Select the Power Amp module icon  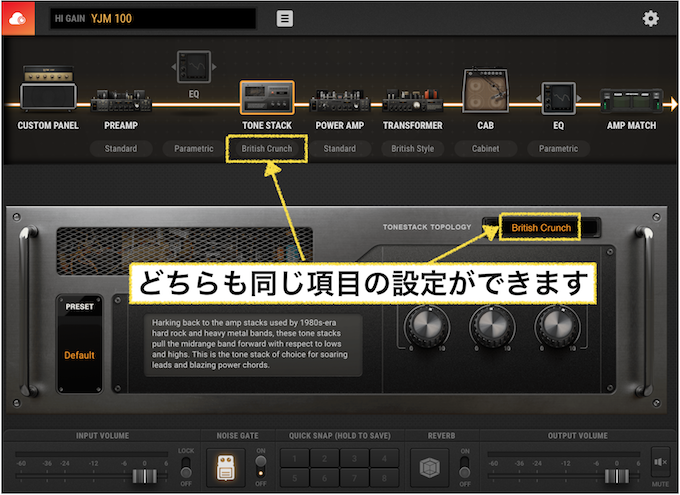pos(340,101)
